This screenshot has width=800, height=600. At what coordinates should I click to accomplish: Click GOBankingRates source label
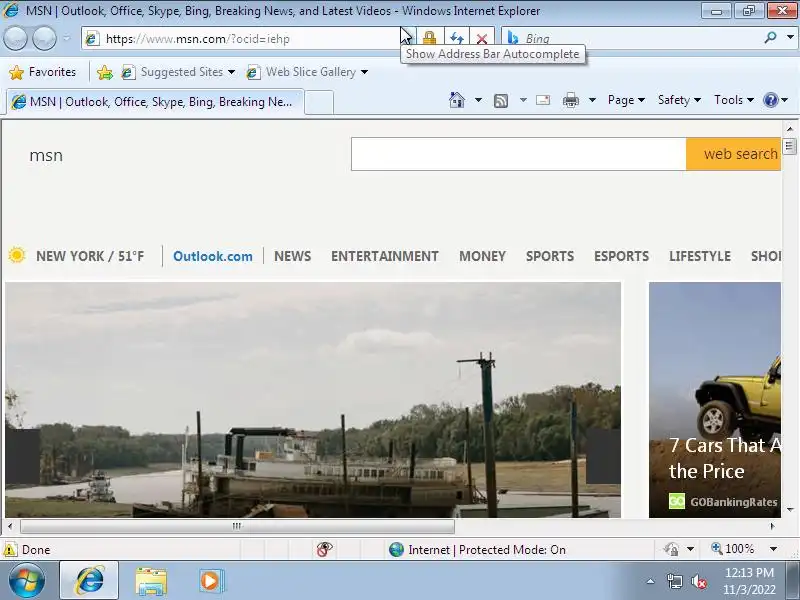click(x=734, y=502)
